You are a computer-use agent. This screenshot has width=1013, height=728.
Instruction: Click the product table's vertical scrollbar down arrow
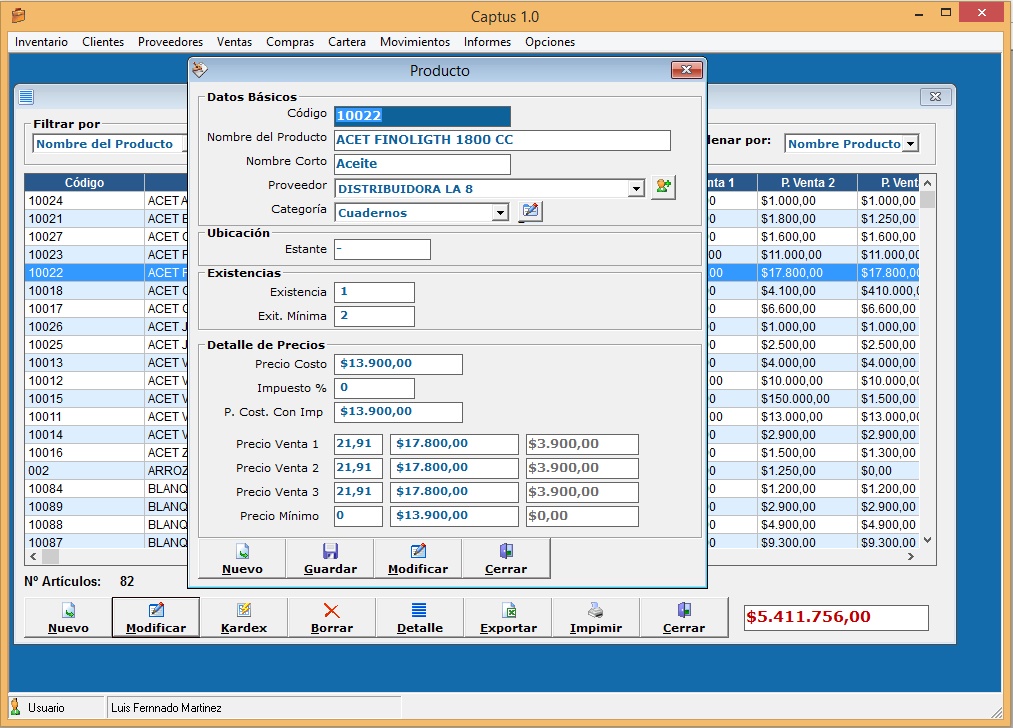(x=928, y=540)
